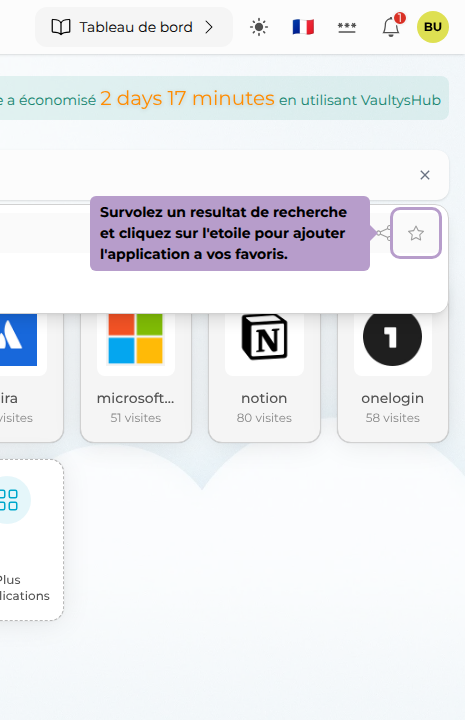Click the share icon beside the star
Screen dimensions: 465x720
(x=384, y=233)
